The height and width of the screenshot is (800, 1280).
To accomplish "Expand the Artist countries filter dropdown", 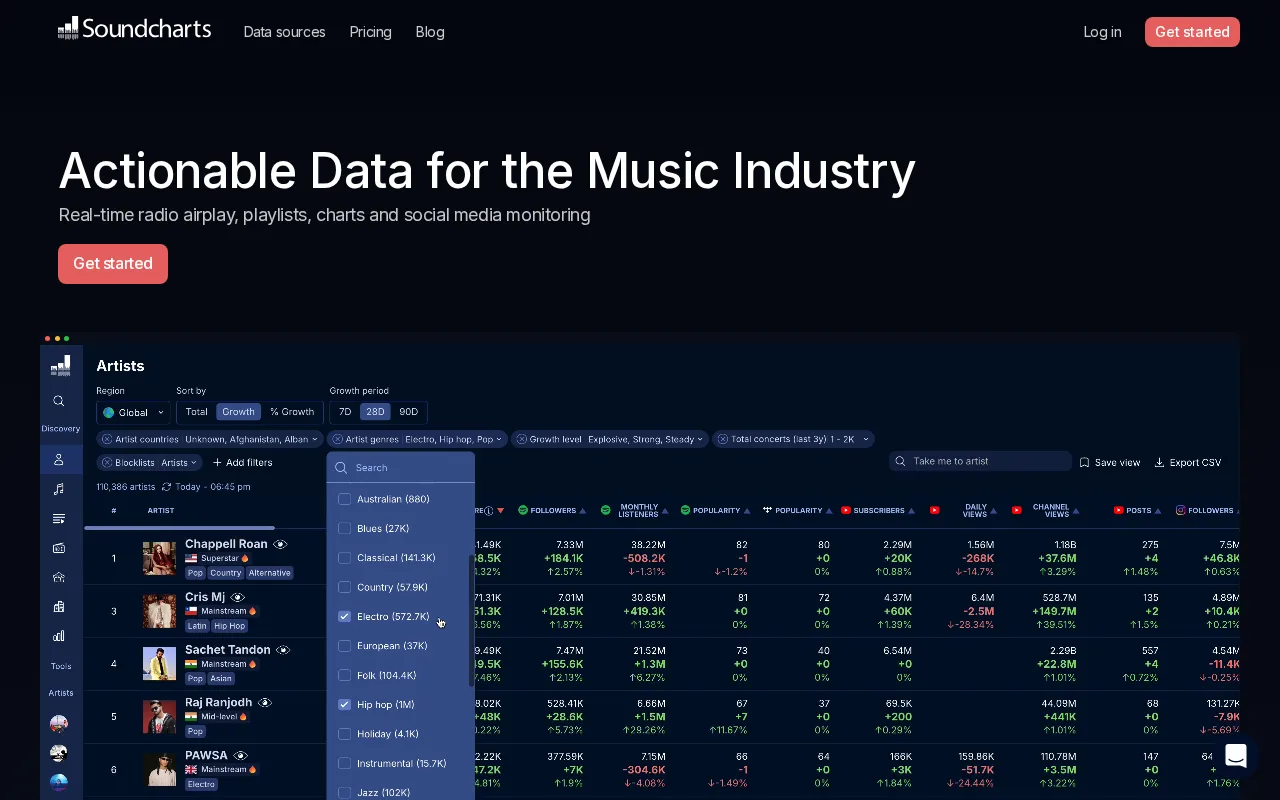I will tap(315, 439).
